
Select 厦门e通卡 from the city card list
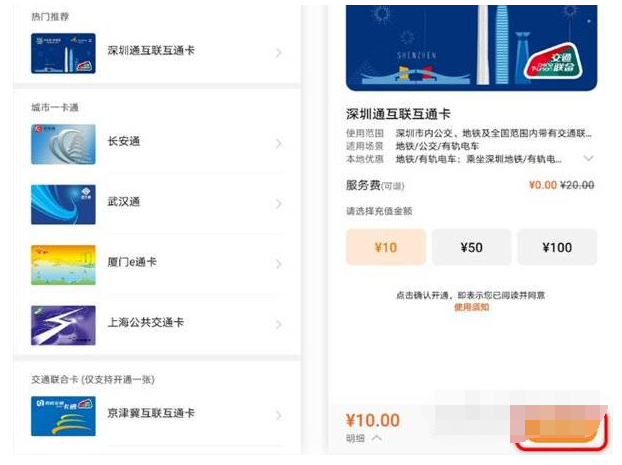pos(157,265)
